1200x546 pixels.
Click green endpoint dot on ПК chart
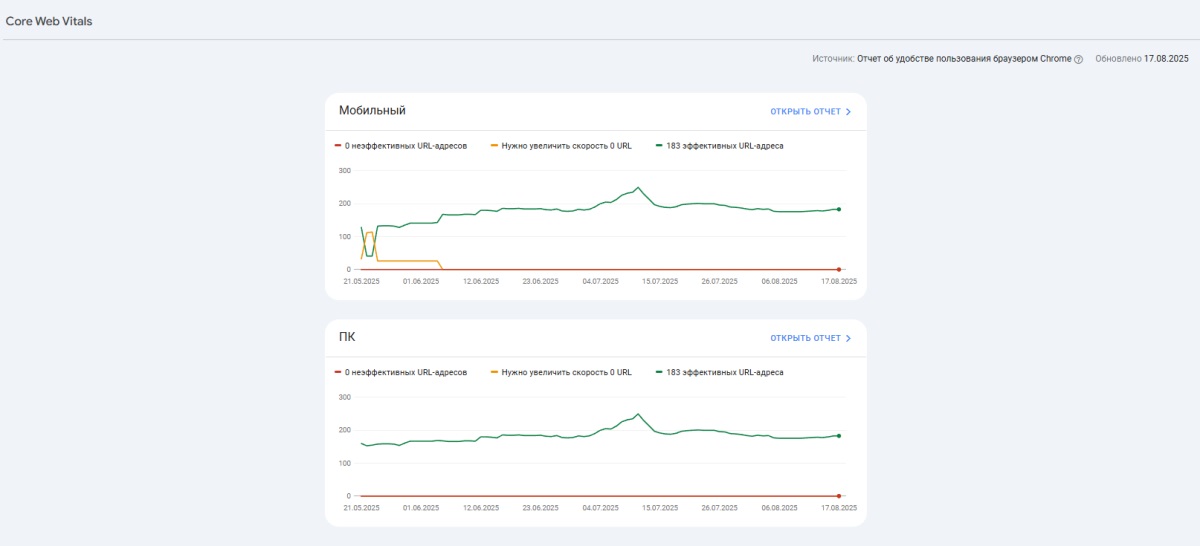point(839,435)
